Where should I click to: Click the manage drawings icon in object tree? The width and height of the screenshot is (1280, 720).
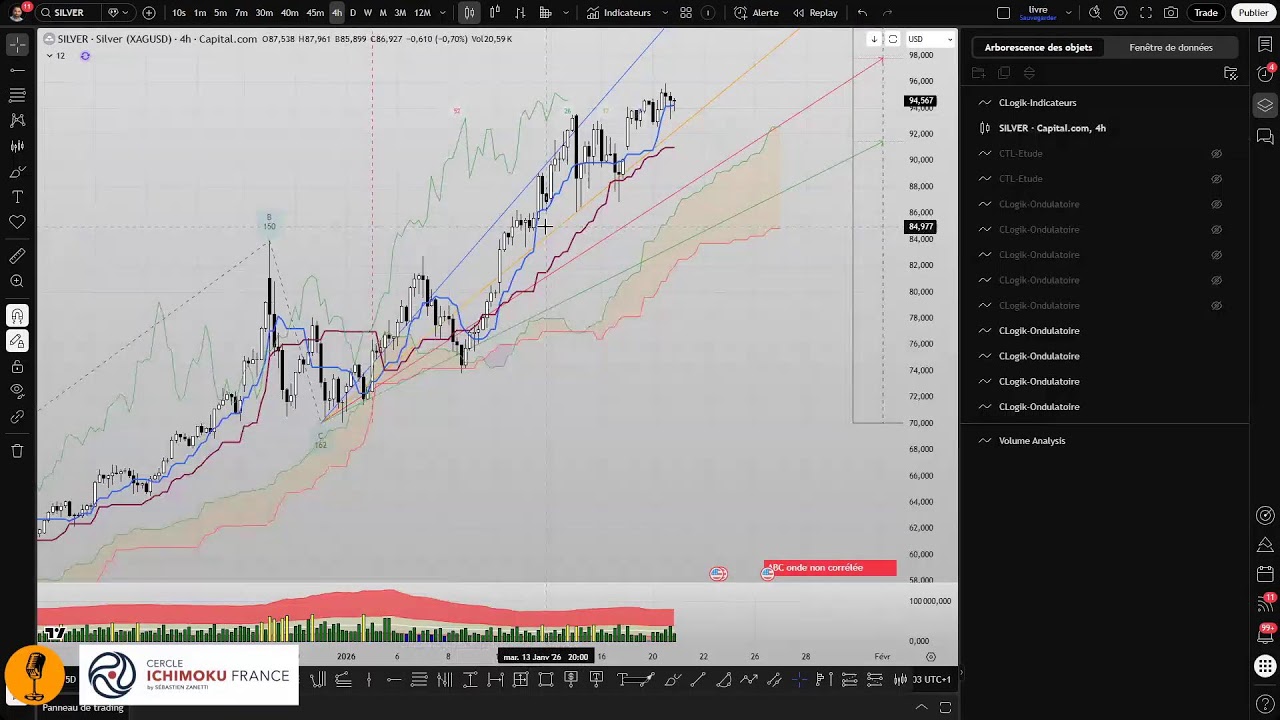click(1231, 73)
